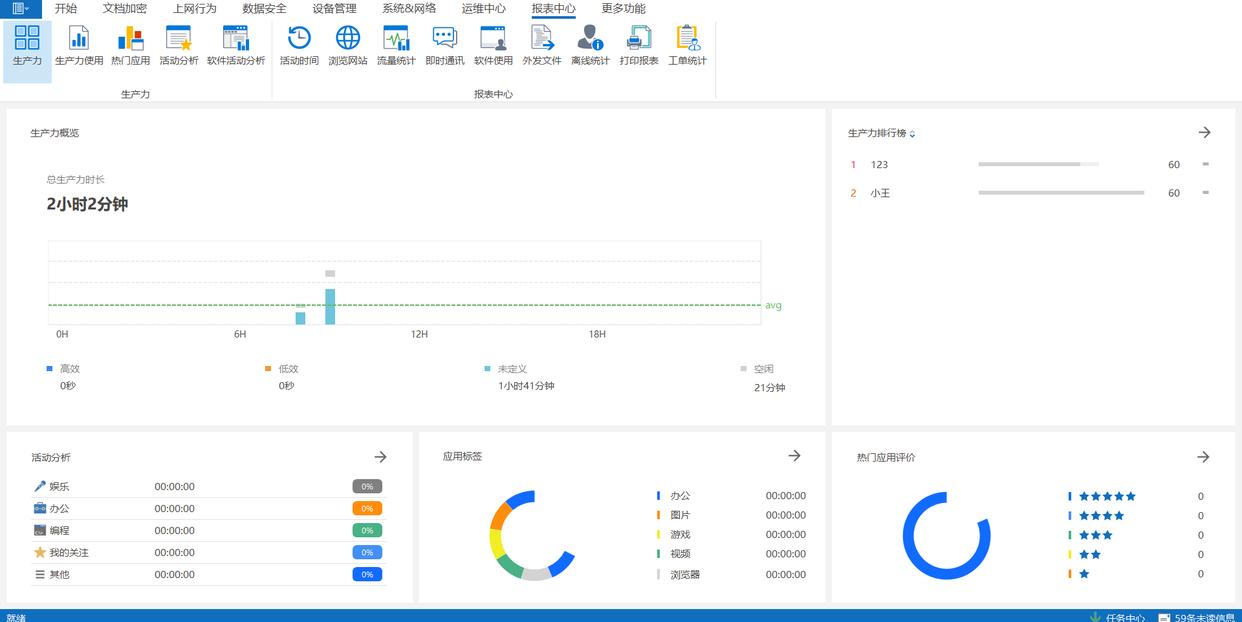Viewport: 1242px width, 622px height.
Task: Click the 小王 progress bar in ranking
Action: (1061, 193)
